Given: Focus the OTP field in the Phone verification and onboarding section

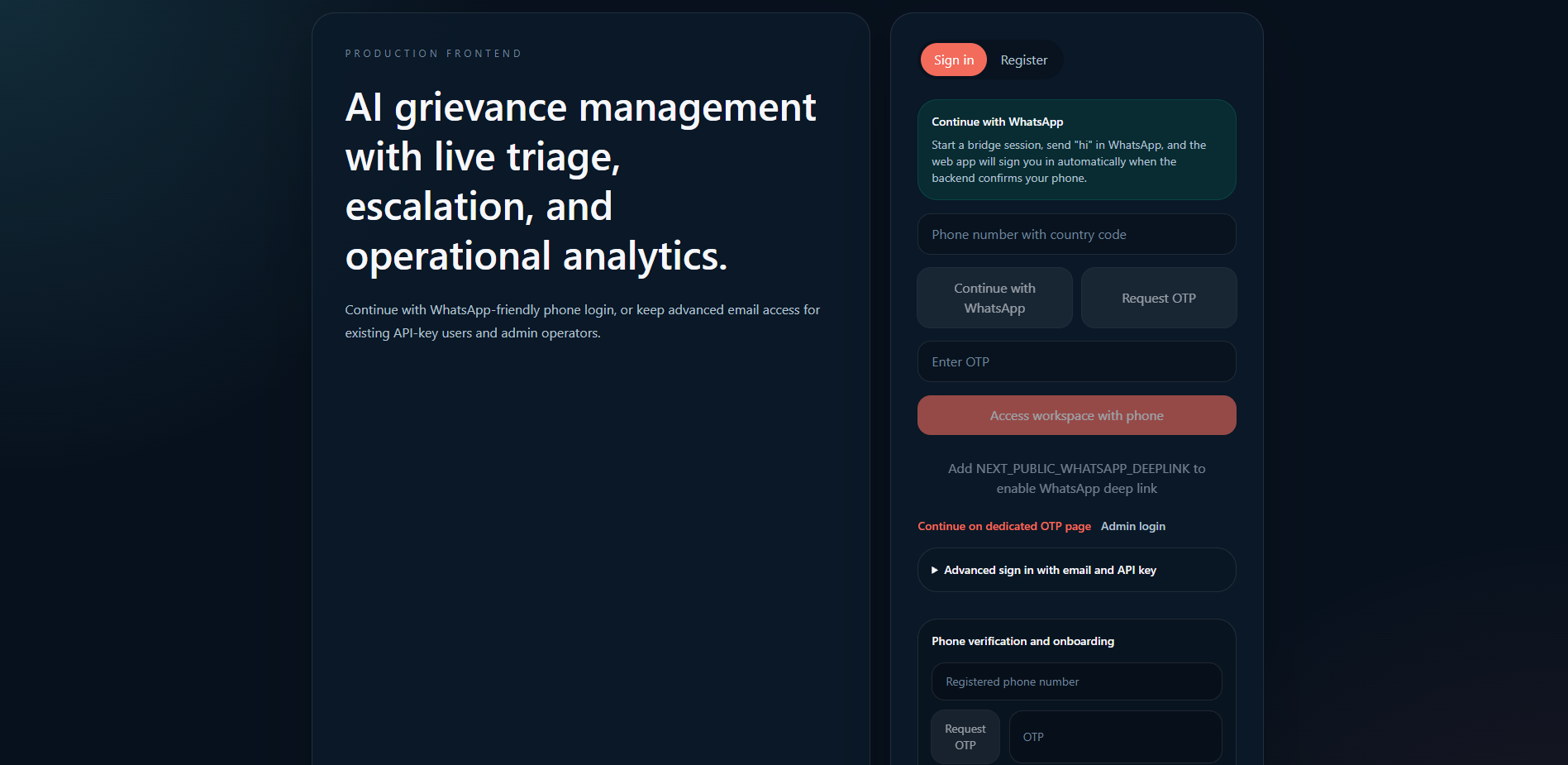Looking at the screenshot, I should pos(1115,737).
